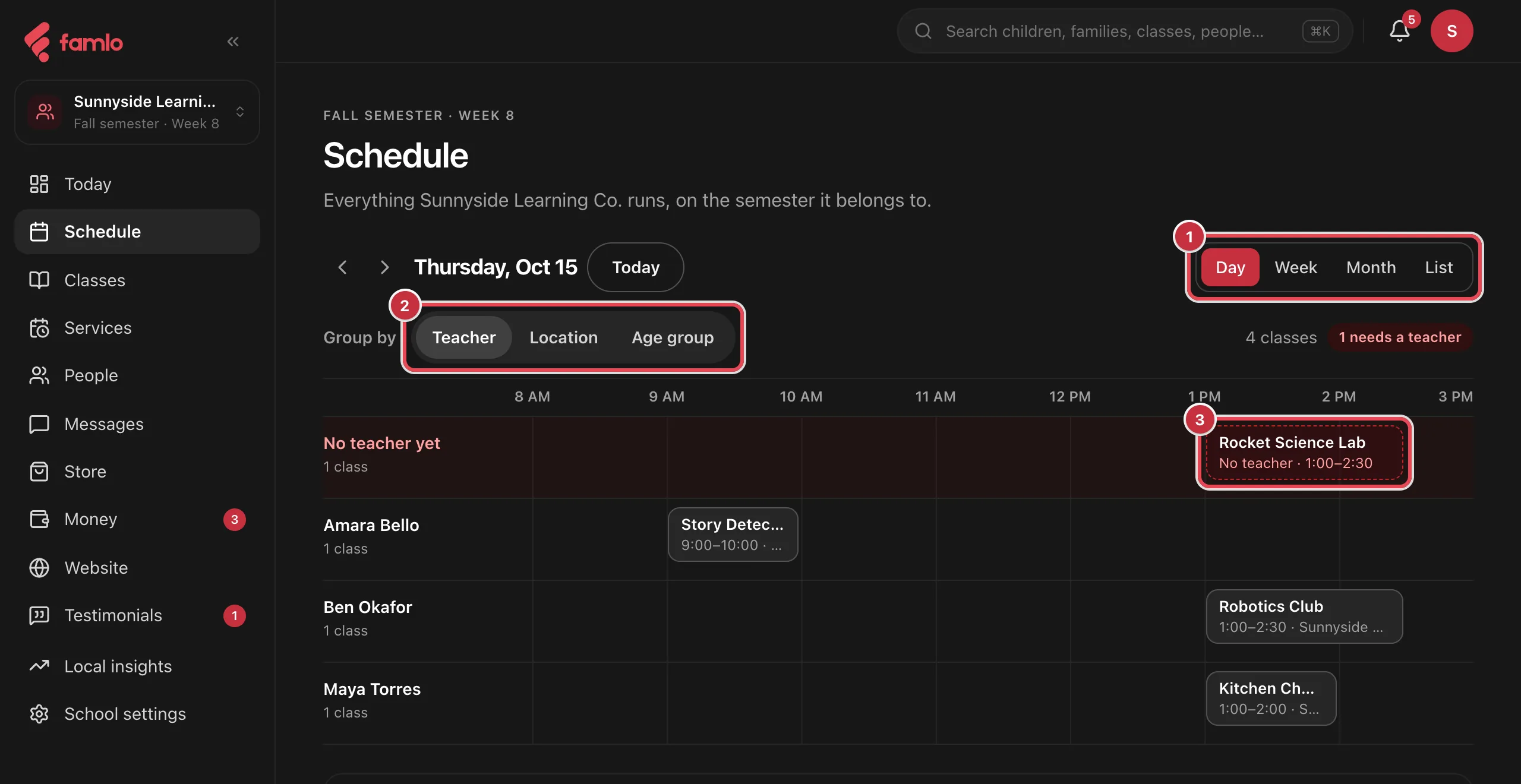Open Today in the sidebar
Screen dimensions: 1521x784
(137, 184)
